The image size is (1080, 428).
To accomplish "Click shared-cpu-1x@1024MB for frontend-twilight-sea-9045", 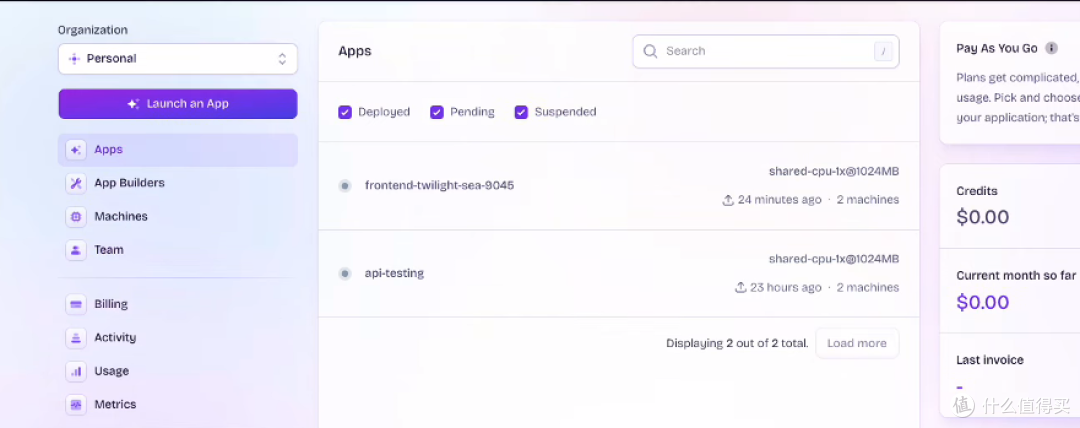I will (834, 172).
